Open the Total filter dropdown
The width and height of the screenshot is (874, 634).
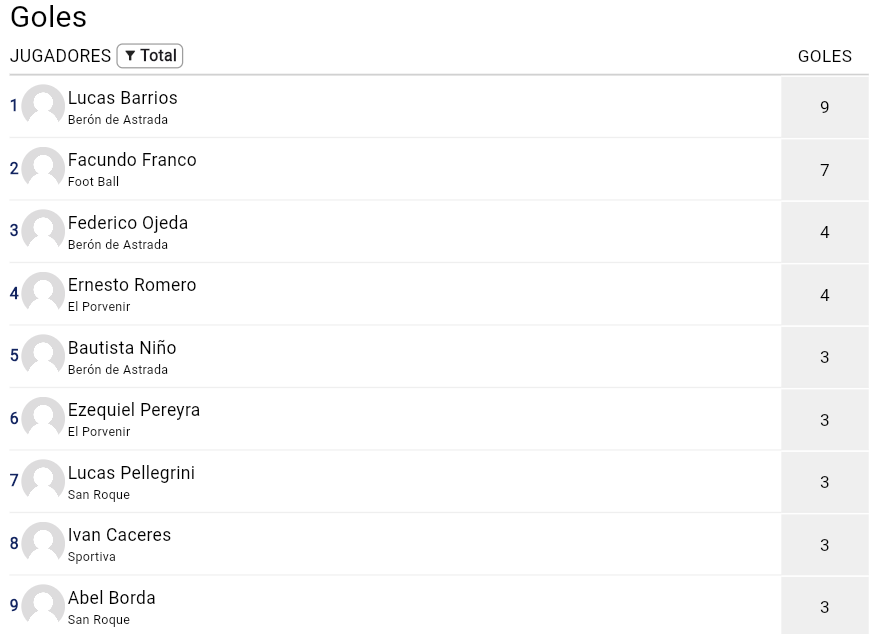(150, 56)
